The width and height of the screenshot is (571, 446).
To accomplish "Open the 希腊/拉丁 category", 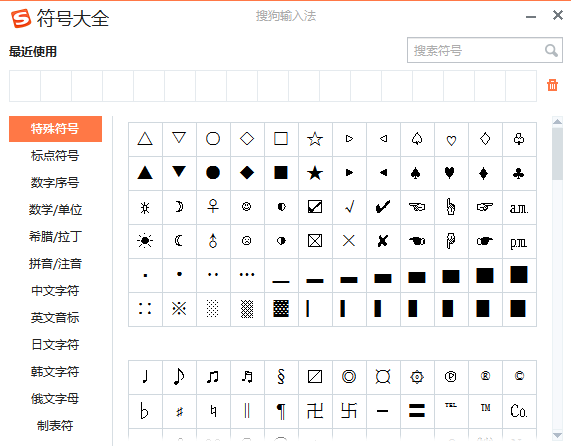I will tap(55, 237).
